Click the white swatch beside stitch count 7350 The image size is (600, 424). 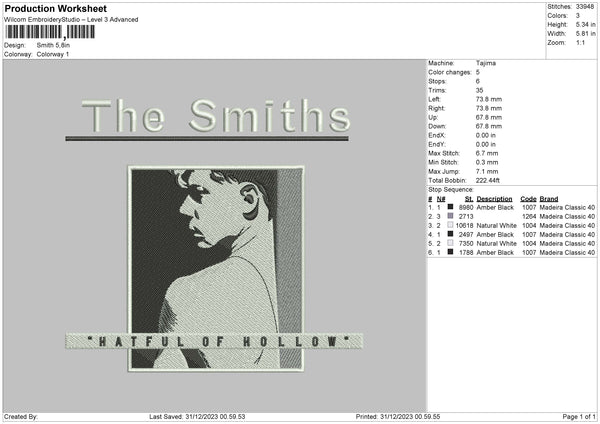[x=450, y=243]
